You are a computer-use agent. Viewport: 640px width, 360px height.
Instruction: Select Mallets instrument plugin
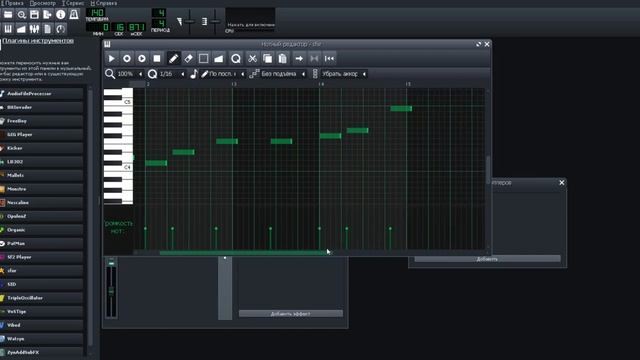pyautogui.click(x=42, y=175)
